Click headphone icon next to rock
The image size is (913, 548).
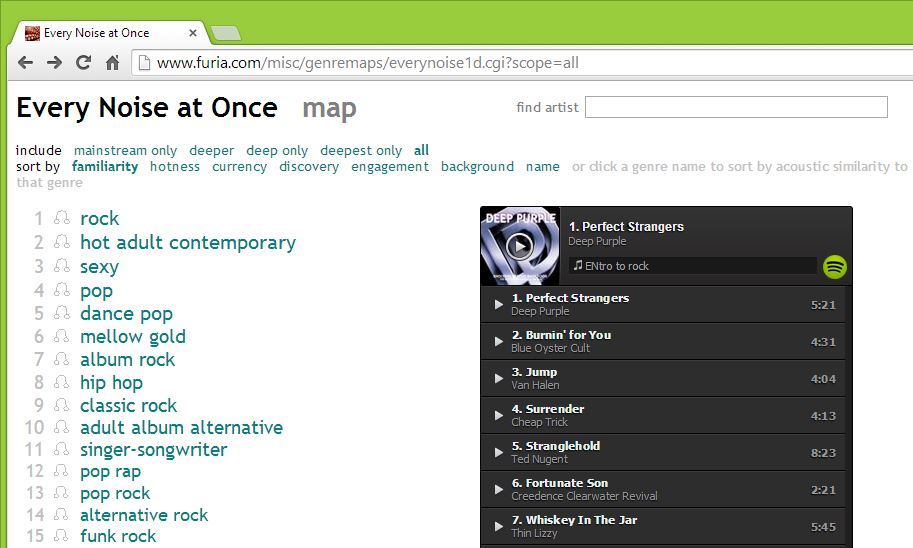click(x=62, y=218)
